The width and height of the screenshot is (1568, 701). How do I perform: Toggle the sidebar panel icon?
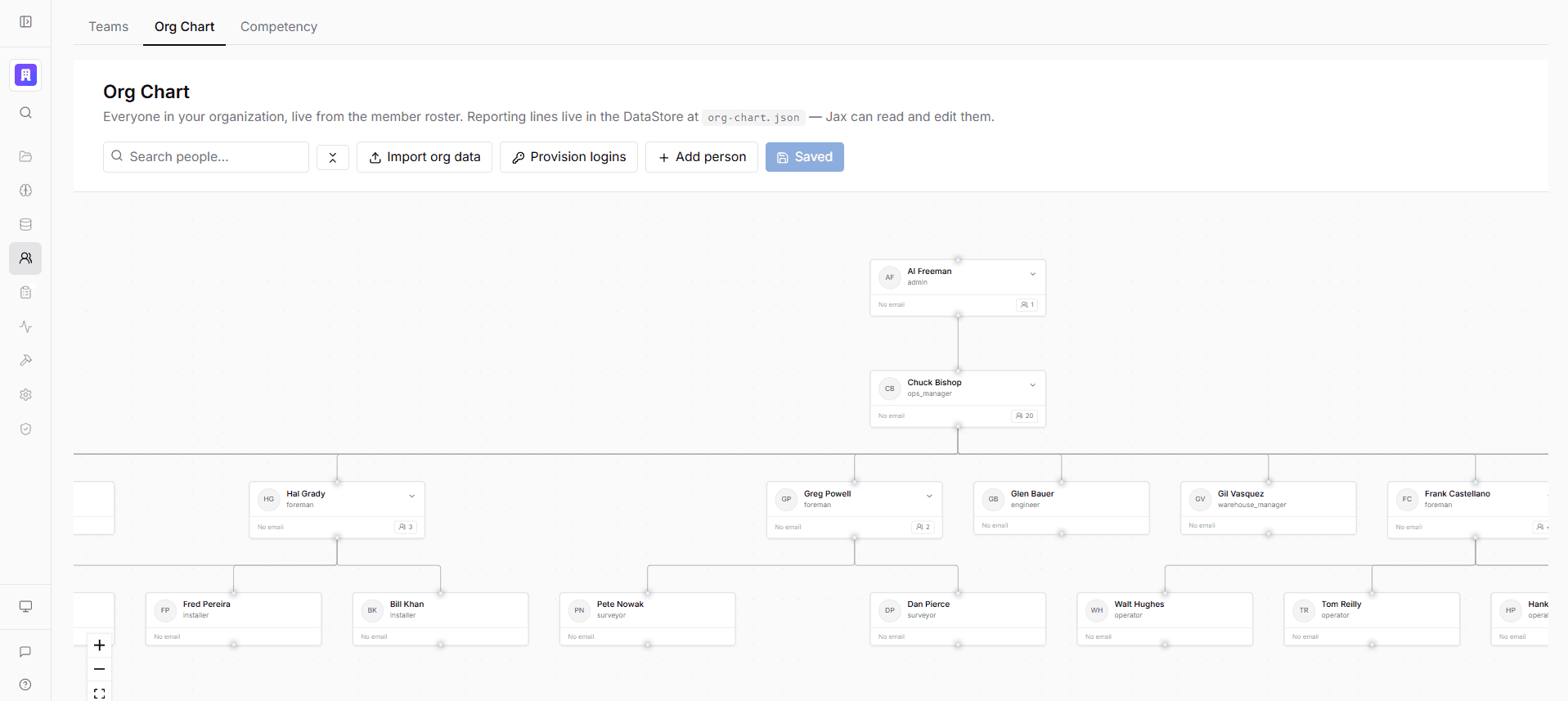(25, 22)
